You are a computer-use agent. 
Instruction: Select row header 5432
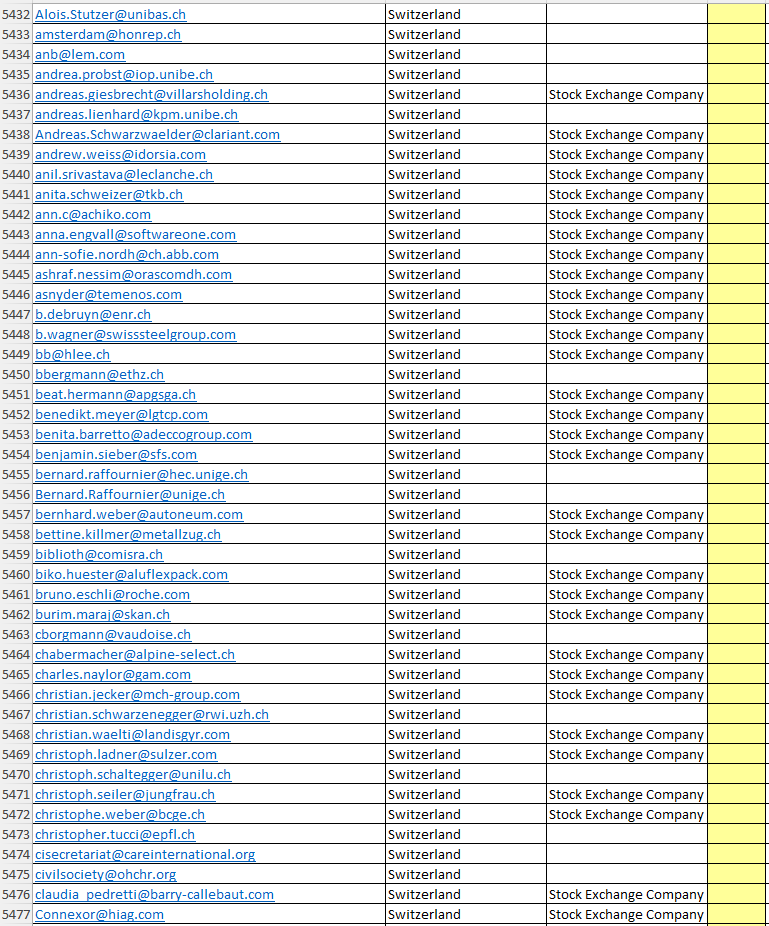point(16,14)
